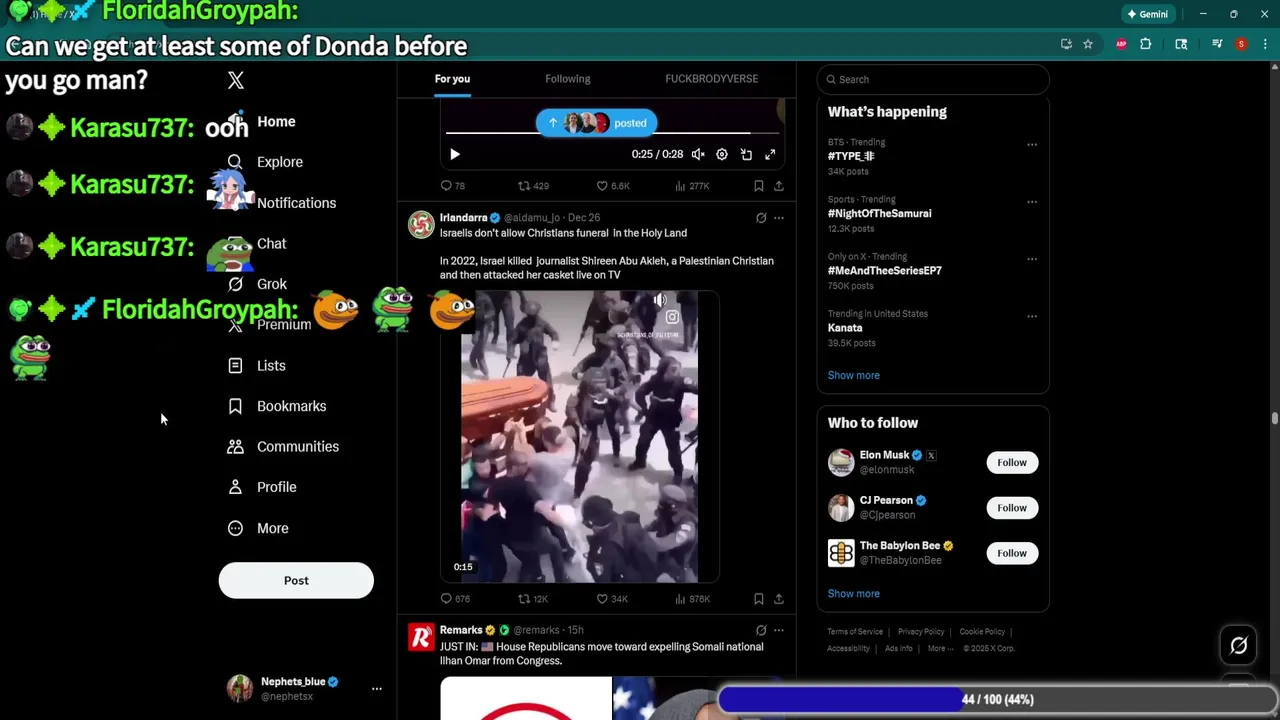Open more options on Irlandarra's post

tap(779, 218)
